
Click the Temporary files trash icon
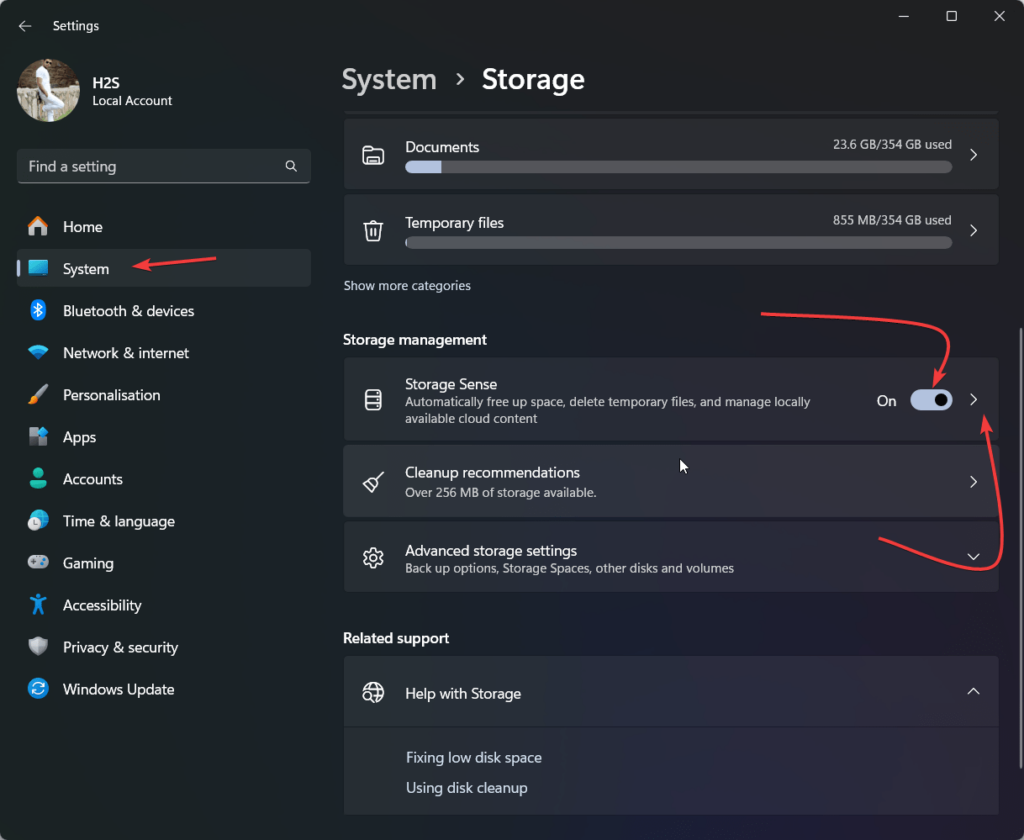(373, 231)
